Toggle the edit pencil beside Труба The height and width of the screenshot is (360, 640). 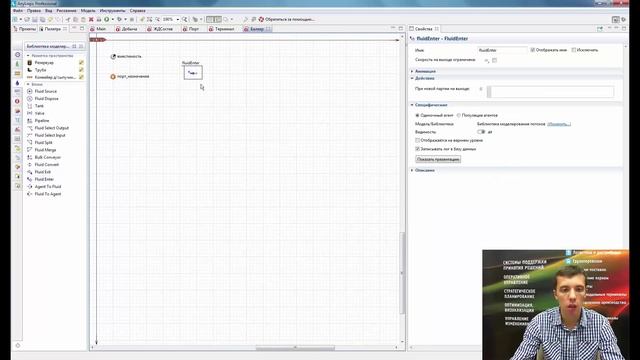coord(81,70)
